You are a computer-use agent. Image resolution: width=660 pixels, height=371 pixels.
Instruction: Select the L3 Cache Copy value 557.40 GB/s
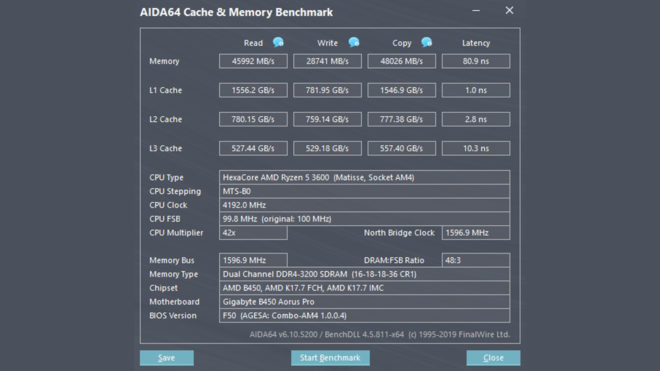coord(402,148)
